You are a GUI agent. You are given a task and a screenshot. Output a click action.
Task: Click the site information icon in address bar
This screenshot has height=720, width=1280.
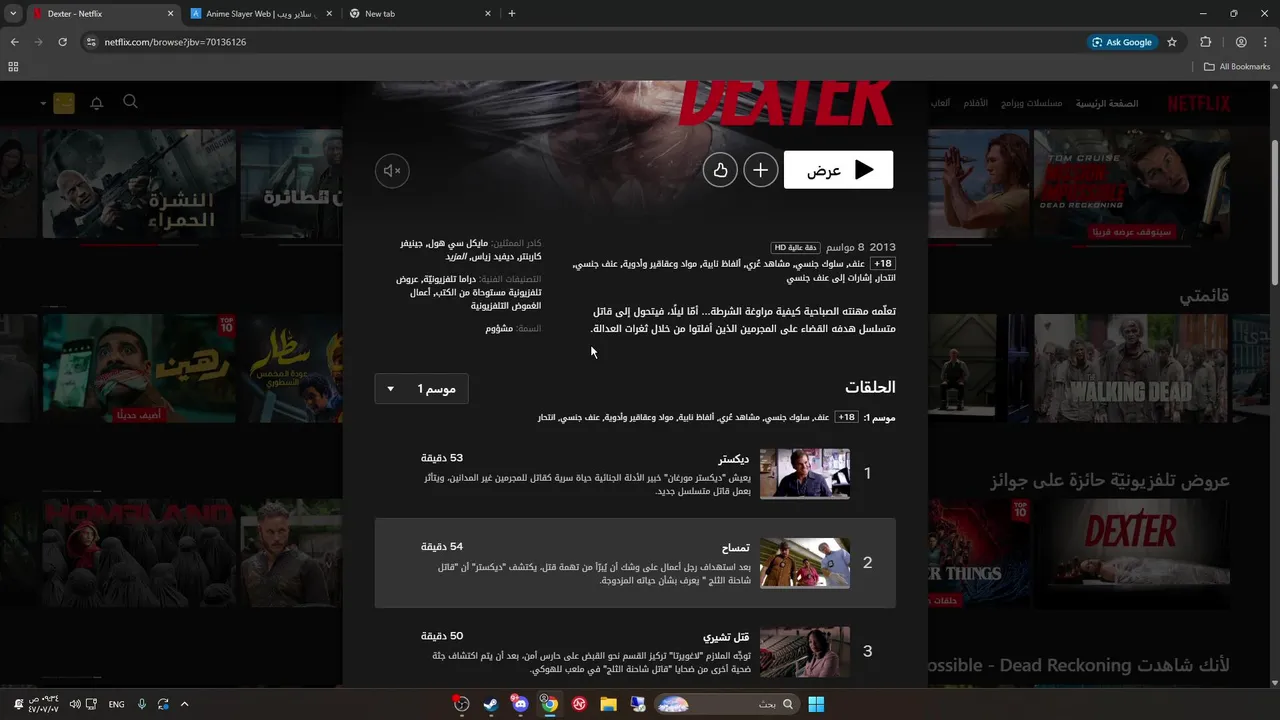coord(91,42)
